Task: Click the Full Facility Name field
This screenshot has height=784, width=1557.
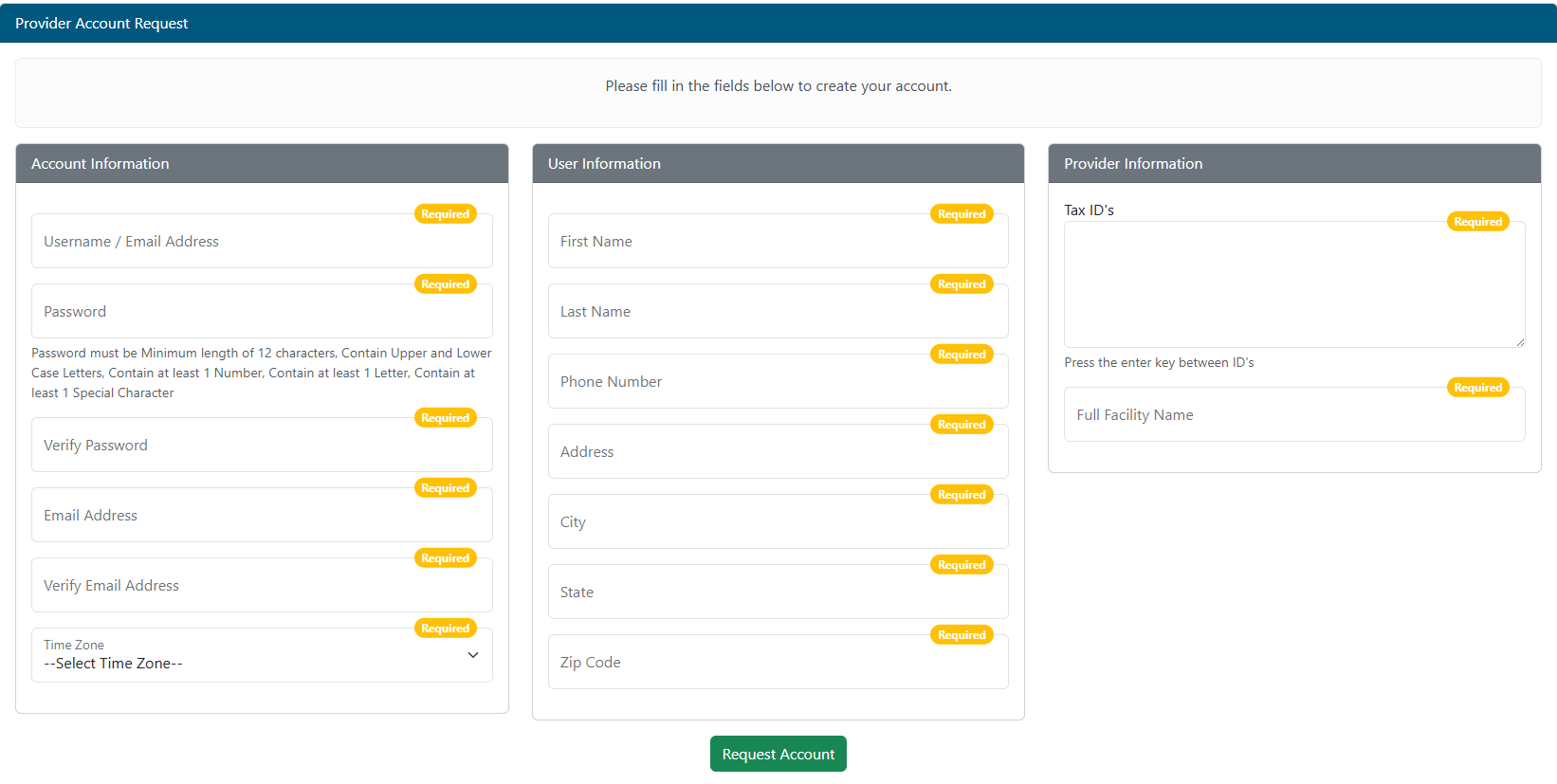Action: click(1293, 415)
